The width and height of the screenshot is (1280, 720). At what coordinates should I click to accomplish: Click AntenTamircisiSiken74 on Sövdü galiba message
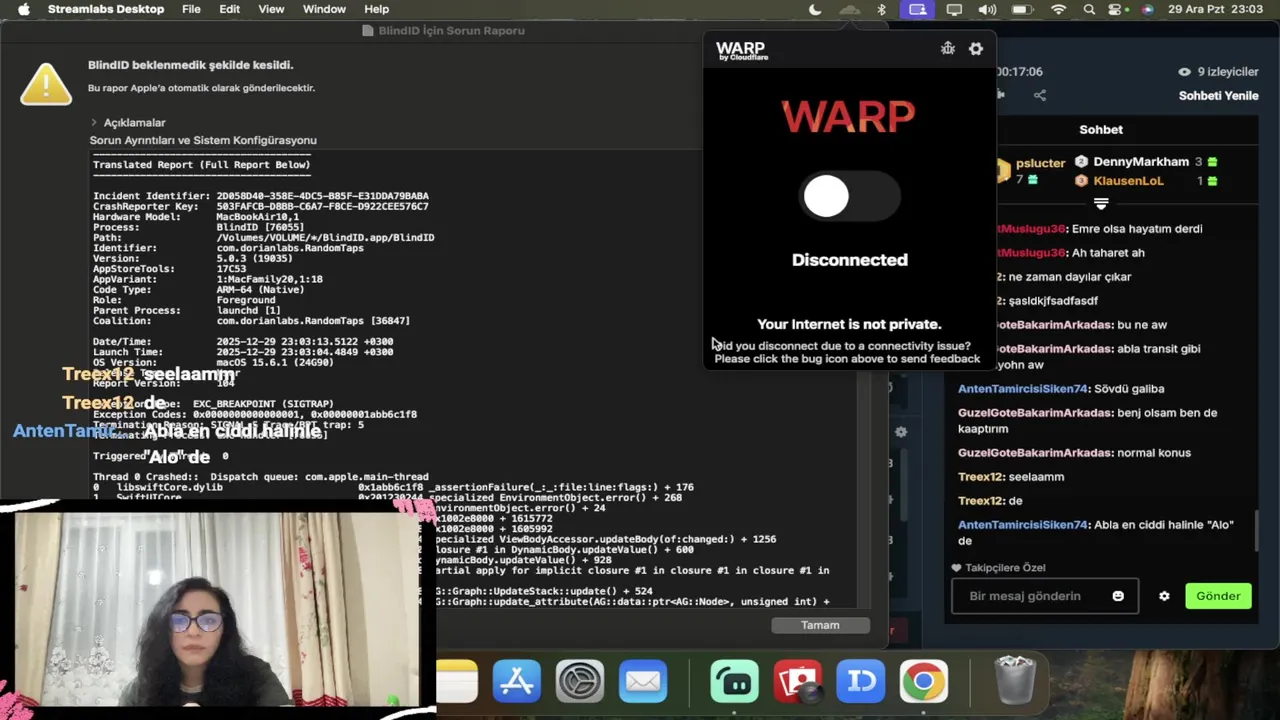[1022, 389]
